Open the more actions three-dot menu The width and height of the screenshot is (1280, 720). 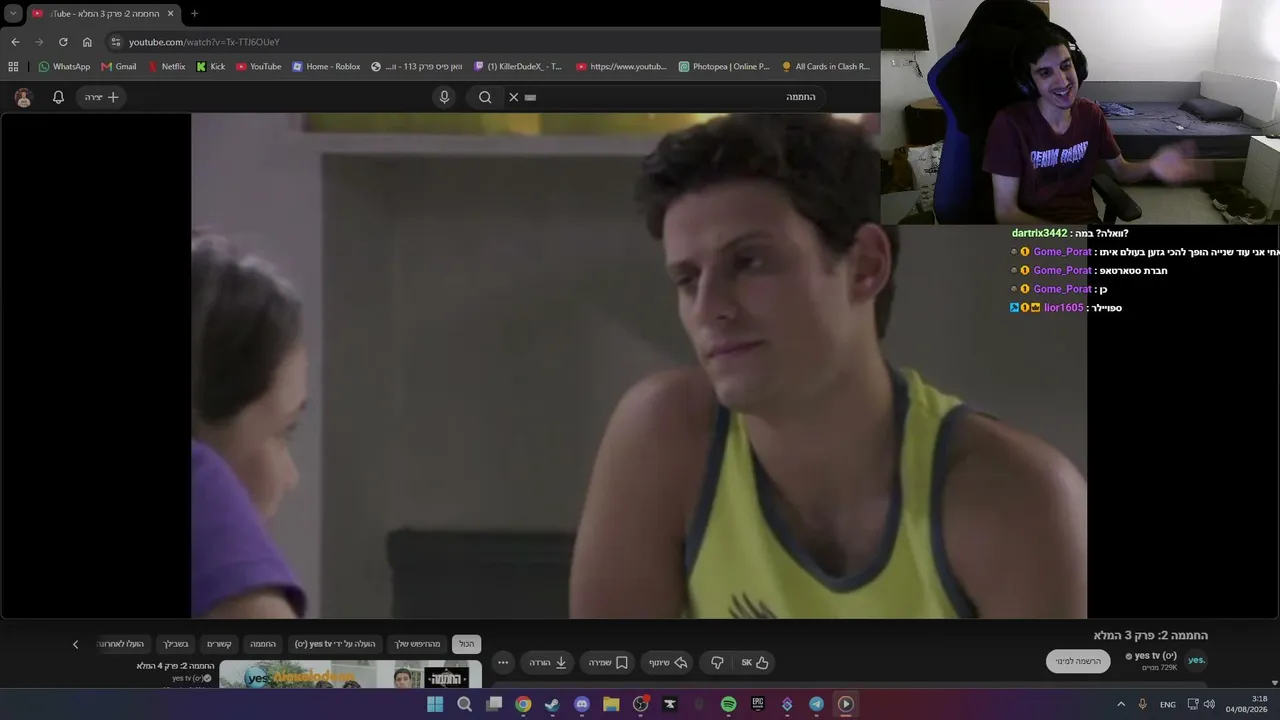pyautogui.click(x=503, y=662)
